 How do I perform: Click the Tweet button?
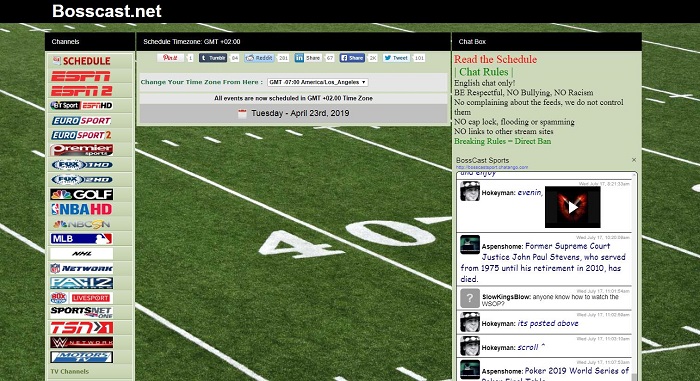pos(396,58)
